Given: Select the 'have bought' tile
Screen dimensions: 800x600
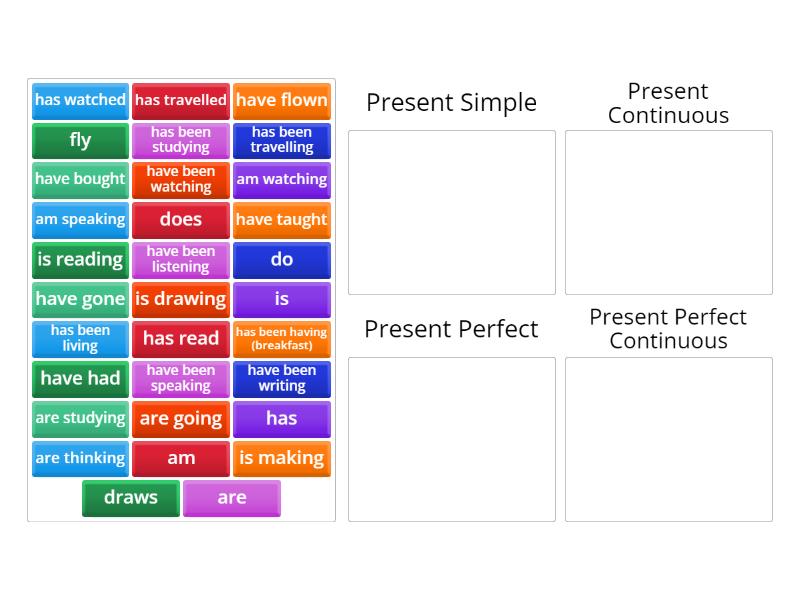Looking at the screenshot, I should [x=79, y=179].
